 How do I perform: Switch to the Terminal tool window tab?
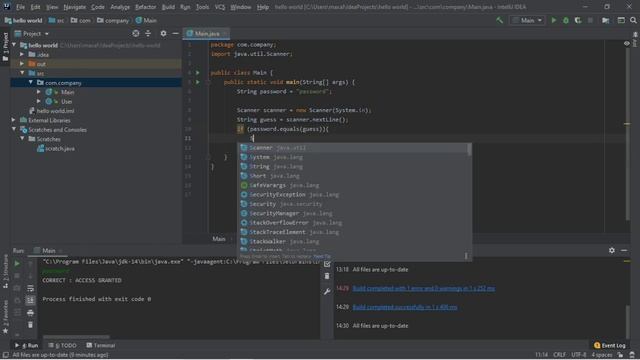[101, 345]
